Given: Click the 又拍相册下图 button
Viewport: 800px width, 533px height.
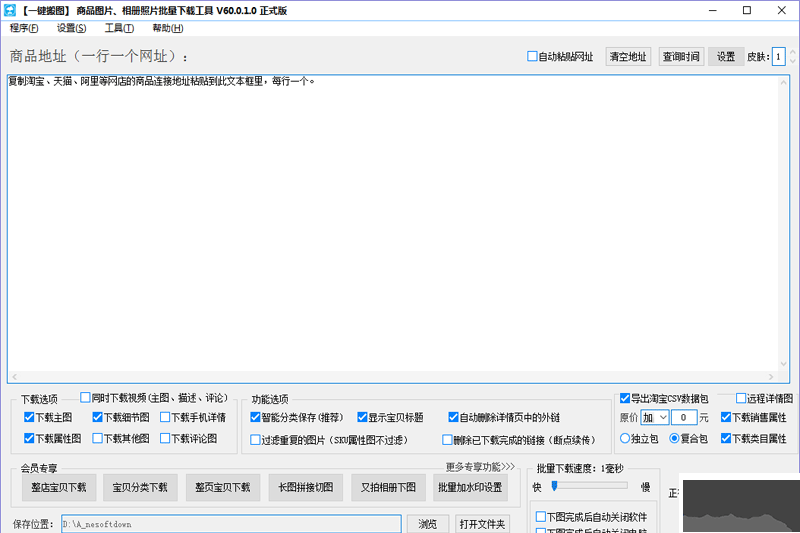Looking at the screenshot, I should click(x=388, y=488).
